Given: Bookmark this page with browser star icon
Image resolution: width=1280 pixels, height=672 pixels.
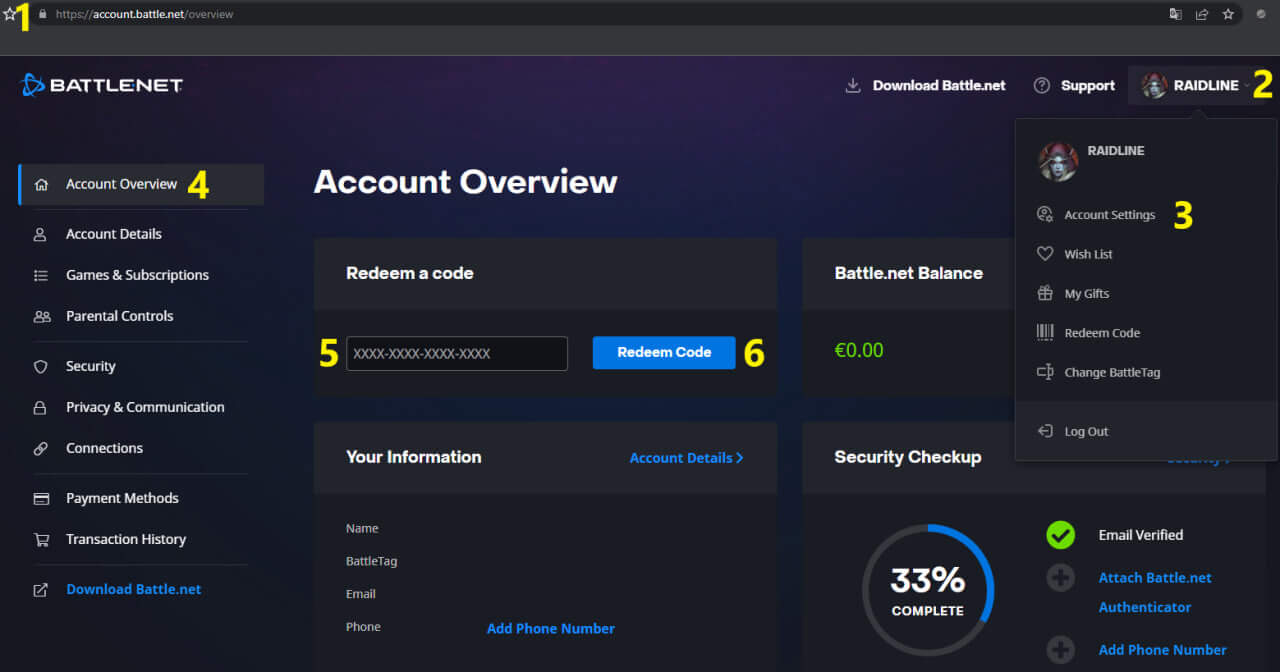Looking at the screenshot, I should 1228,14.
